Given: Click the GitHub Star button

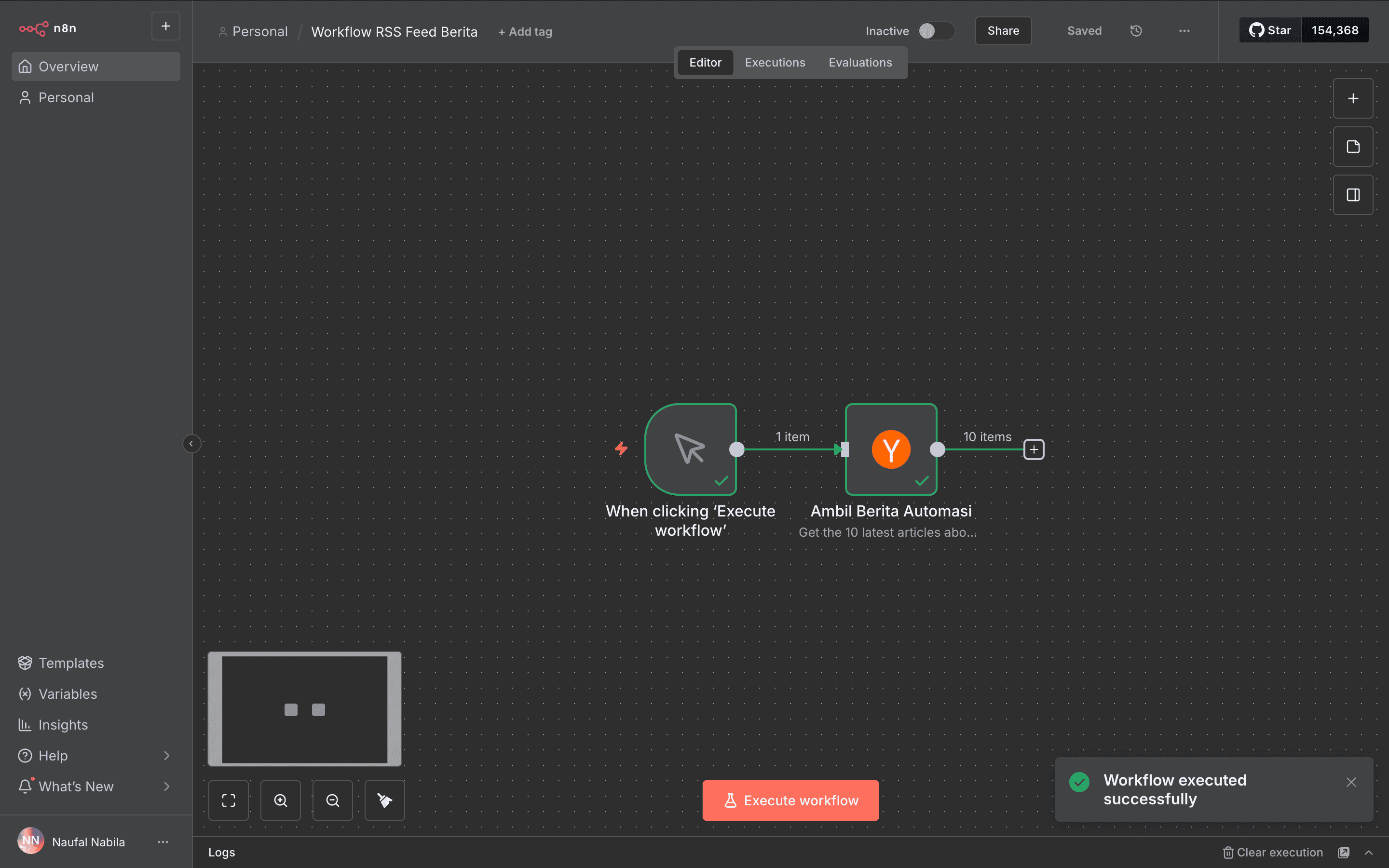Looking at the screenshot, I should pyautogui.click(x=1270, y=30).
